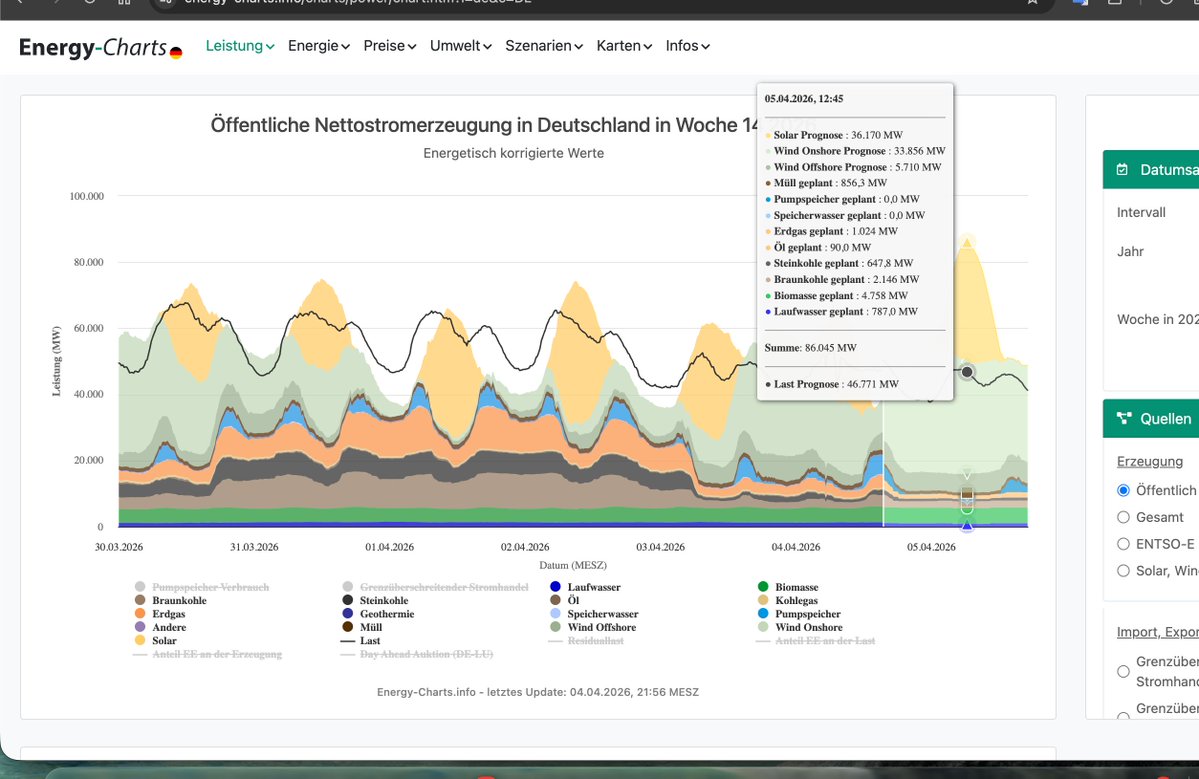Toggle the Solar legend color dot
This screenshot has height=779, width=1199.
[140, 641]
